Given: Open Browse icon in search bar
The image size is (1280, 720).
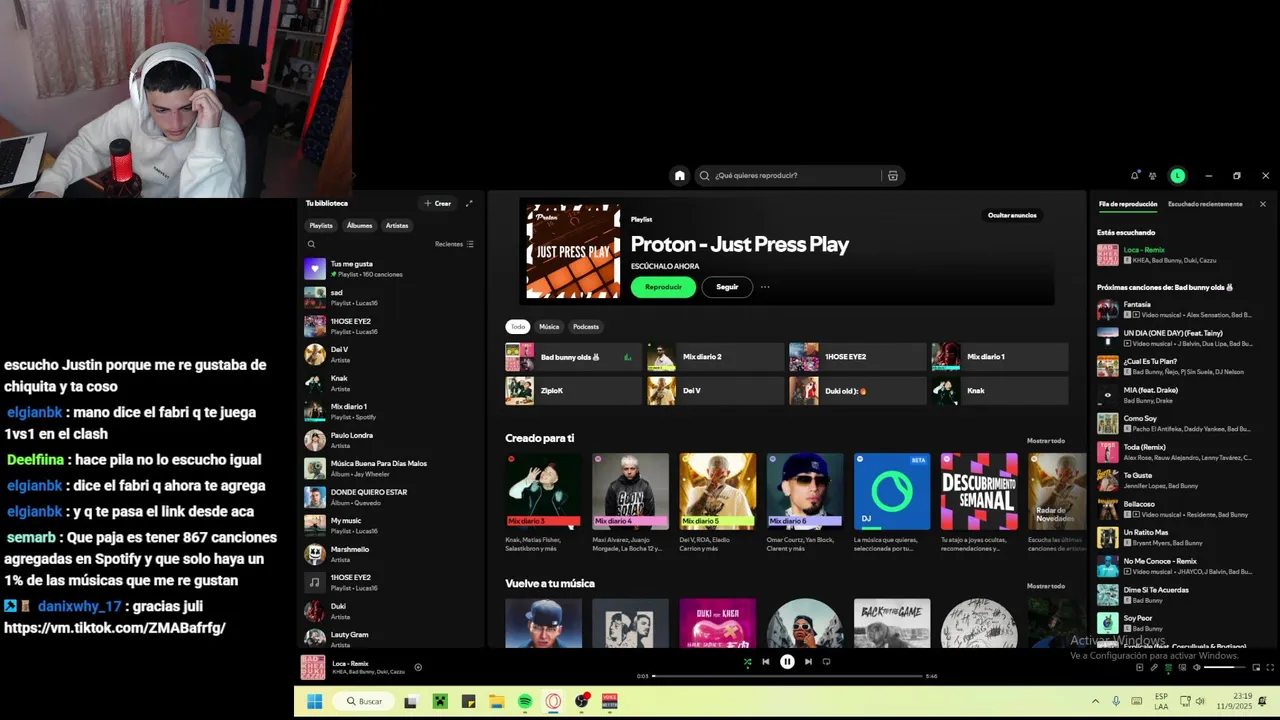Looking at the screenshot, I should [x=893, y=175].
